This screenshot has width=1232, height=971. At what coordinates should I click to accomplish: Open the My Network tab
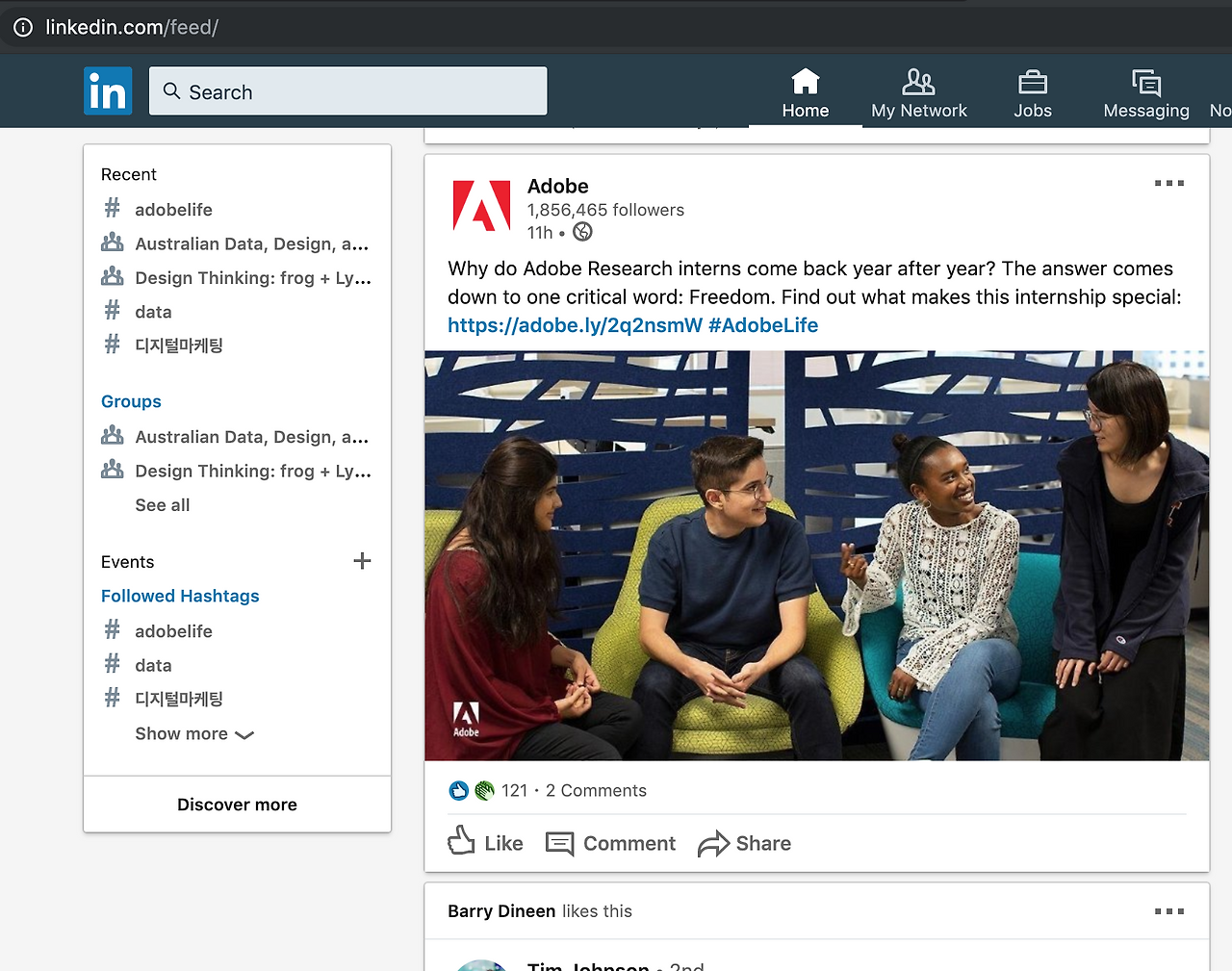[x=919, y=92]
